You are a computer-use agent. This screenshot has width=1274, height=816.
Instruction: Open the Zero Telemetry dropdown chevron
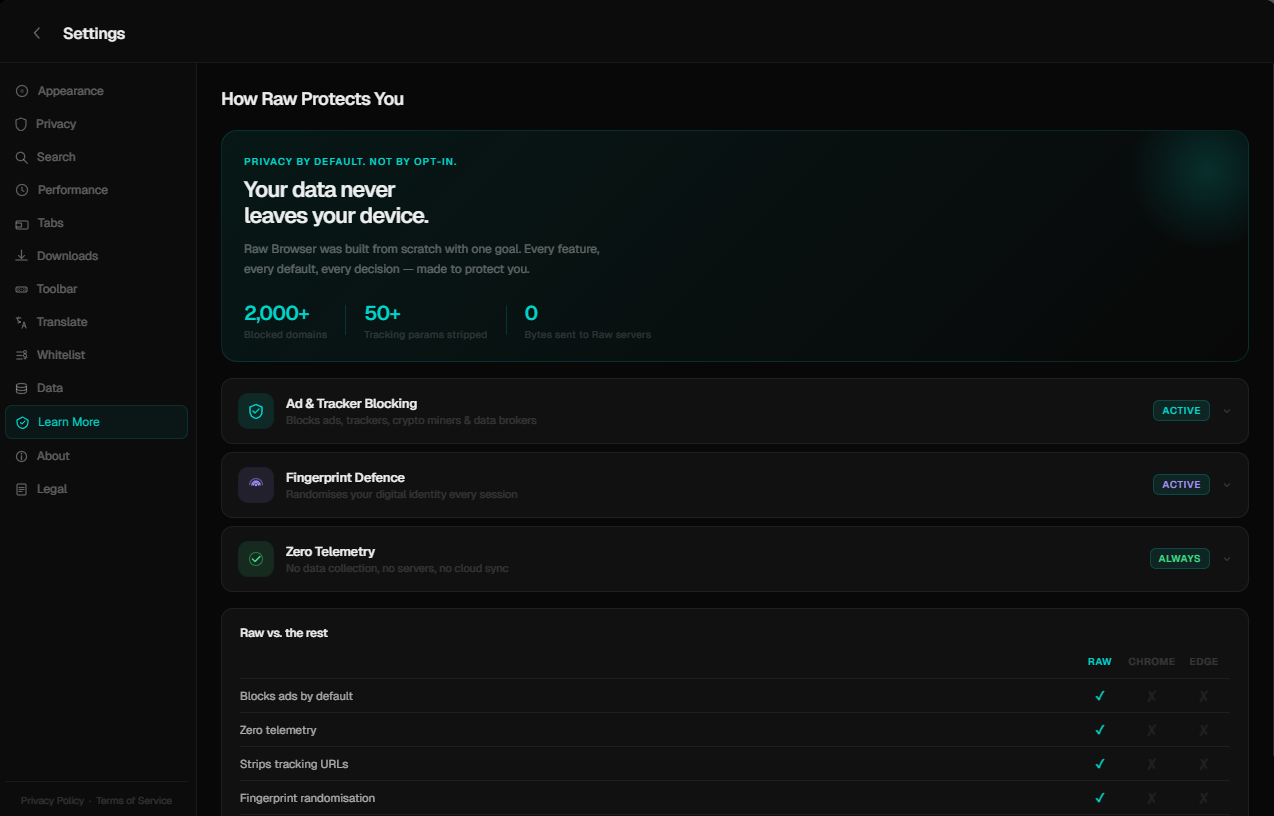tap(1226, 558)
